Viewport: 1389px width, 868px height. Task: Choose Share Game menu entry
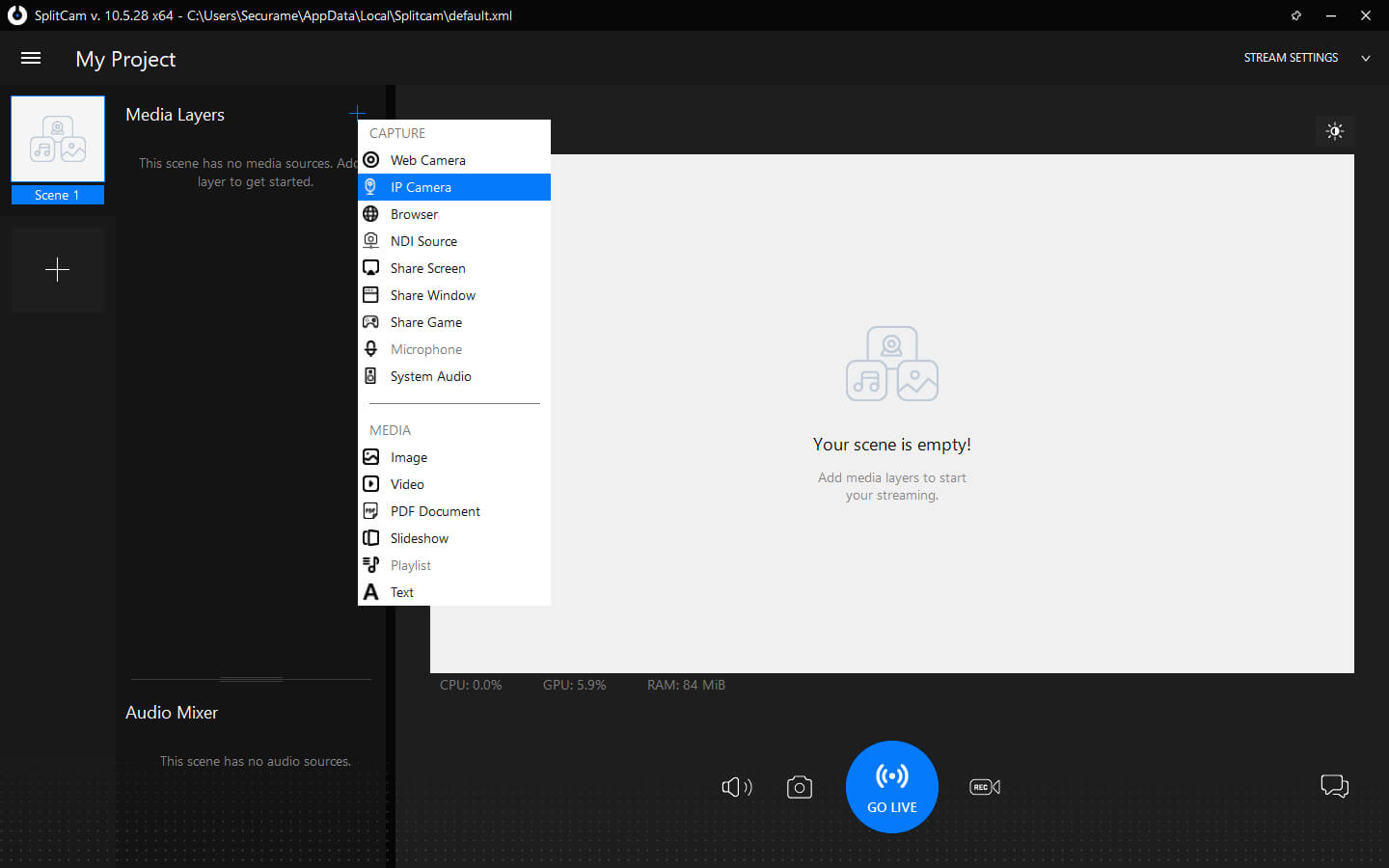click(454, 322)
